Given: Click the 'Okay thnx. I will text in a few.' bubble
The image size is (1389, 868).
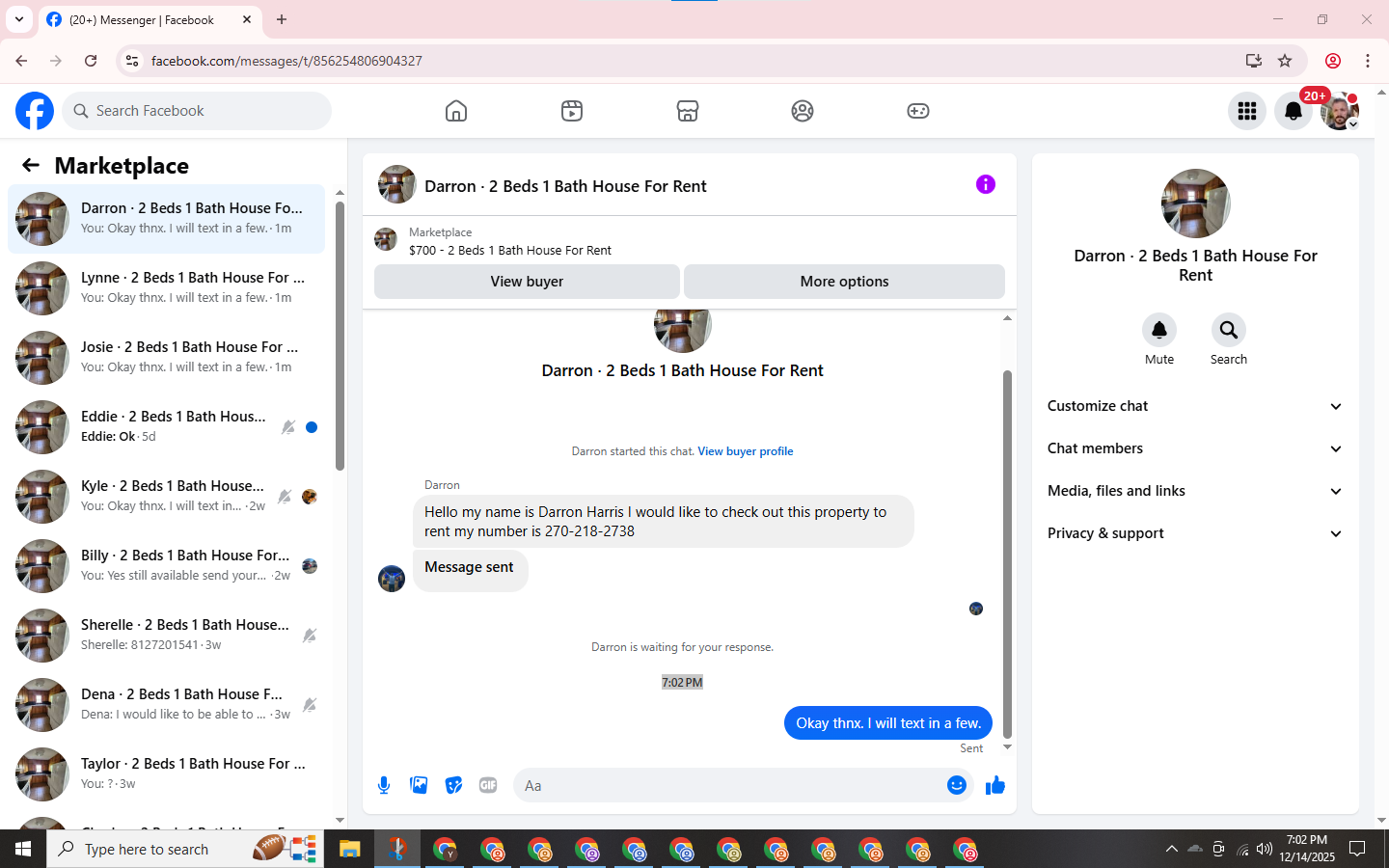Looking at the screenshot, I should pos(888,723).
